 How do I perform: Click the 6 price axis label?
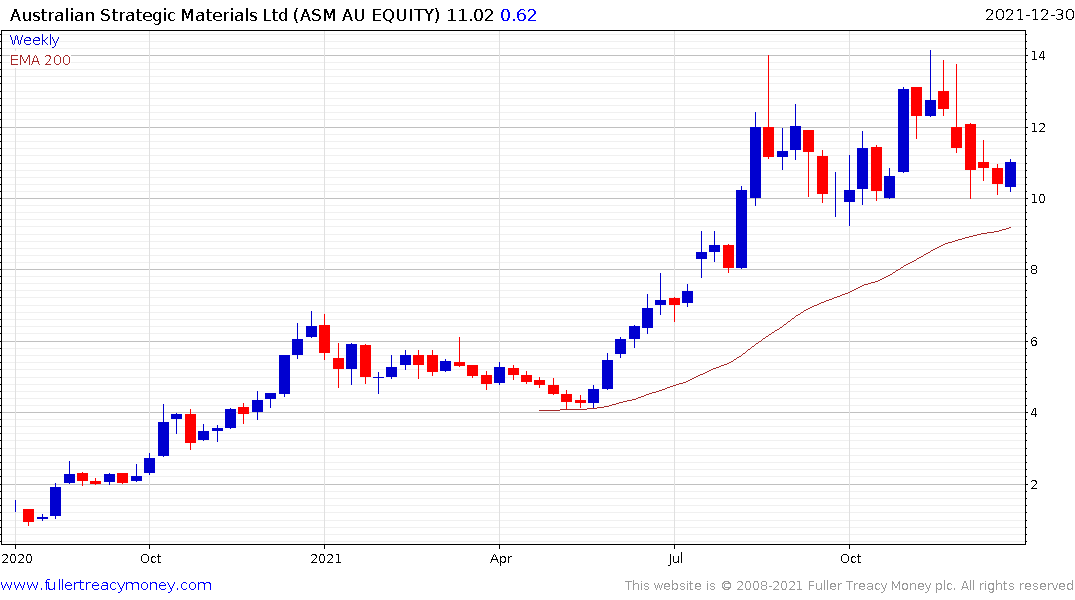[1034, 341]
